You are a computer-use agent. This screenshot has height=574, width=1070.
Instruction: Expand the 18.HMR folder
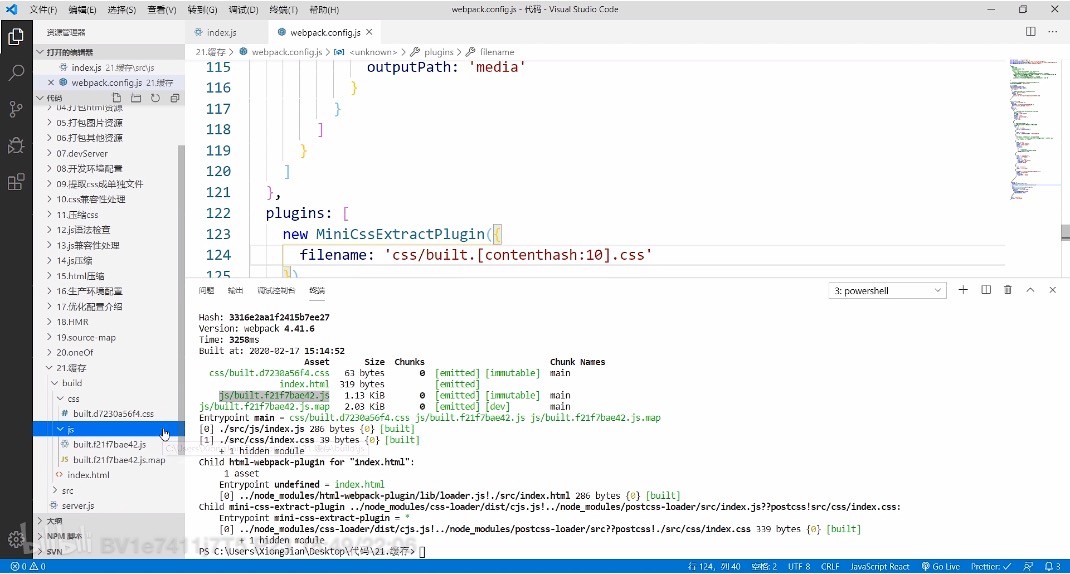click(109, 322)
